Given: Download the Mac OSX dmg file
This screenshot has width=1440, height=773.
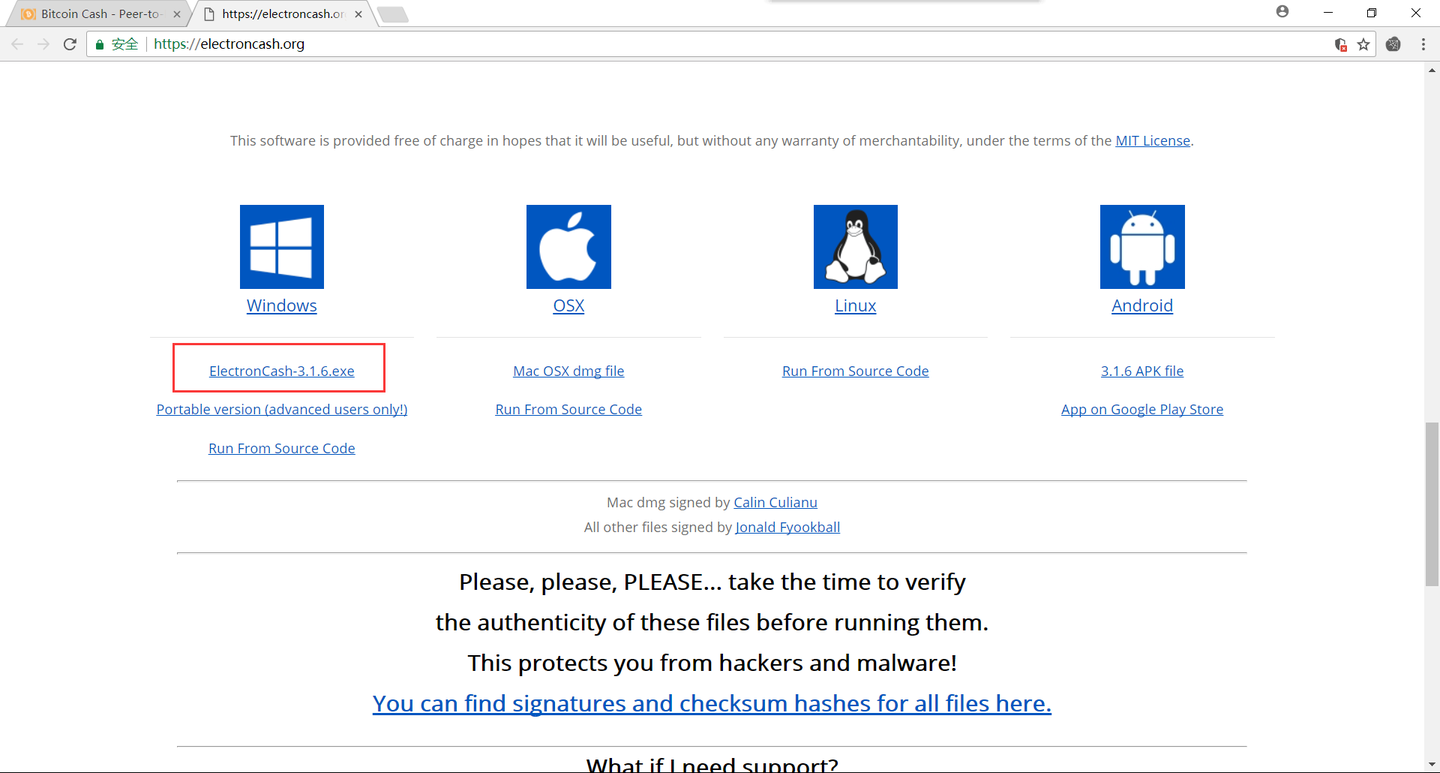Looking at the screenshot, I should coord(569,371).
